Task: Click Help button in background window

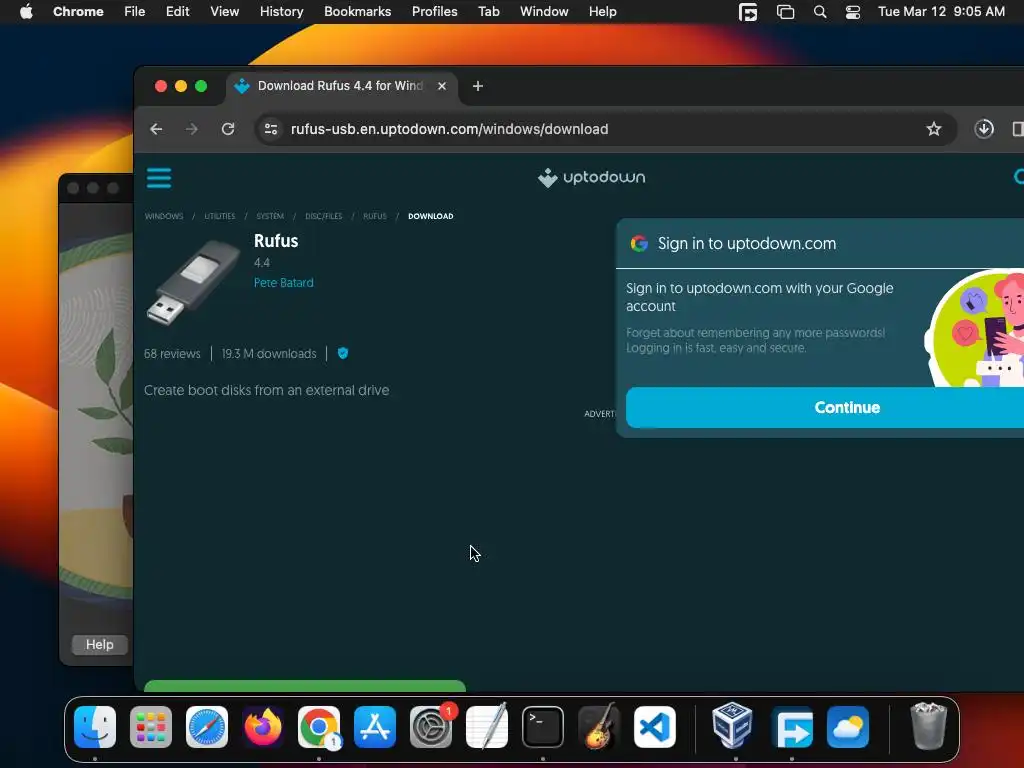Action: (99, 645)
